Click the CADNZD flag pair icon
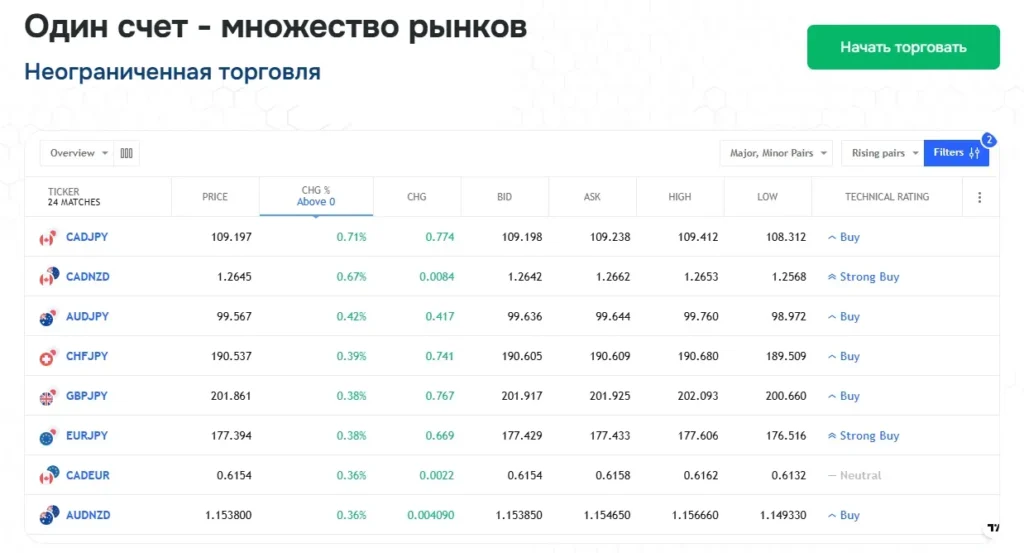 [x=47, y=278]
